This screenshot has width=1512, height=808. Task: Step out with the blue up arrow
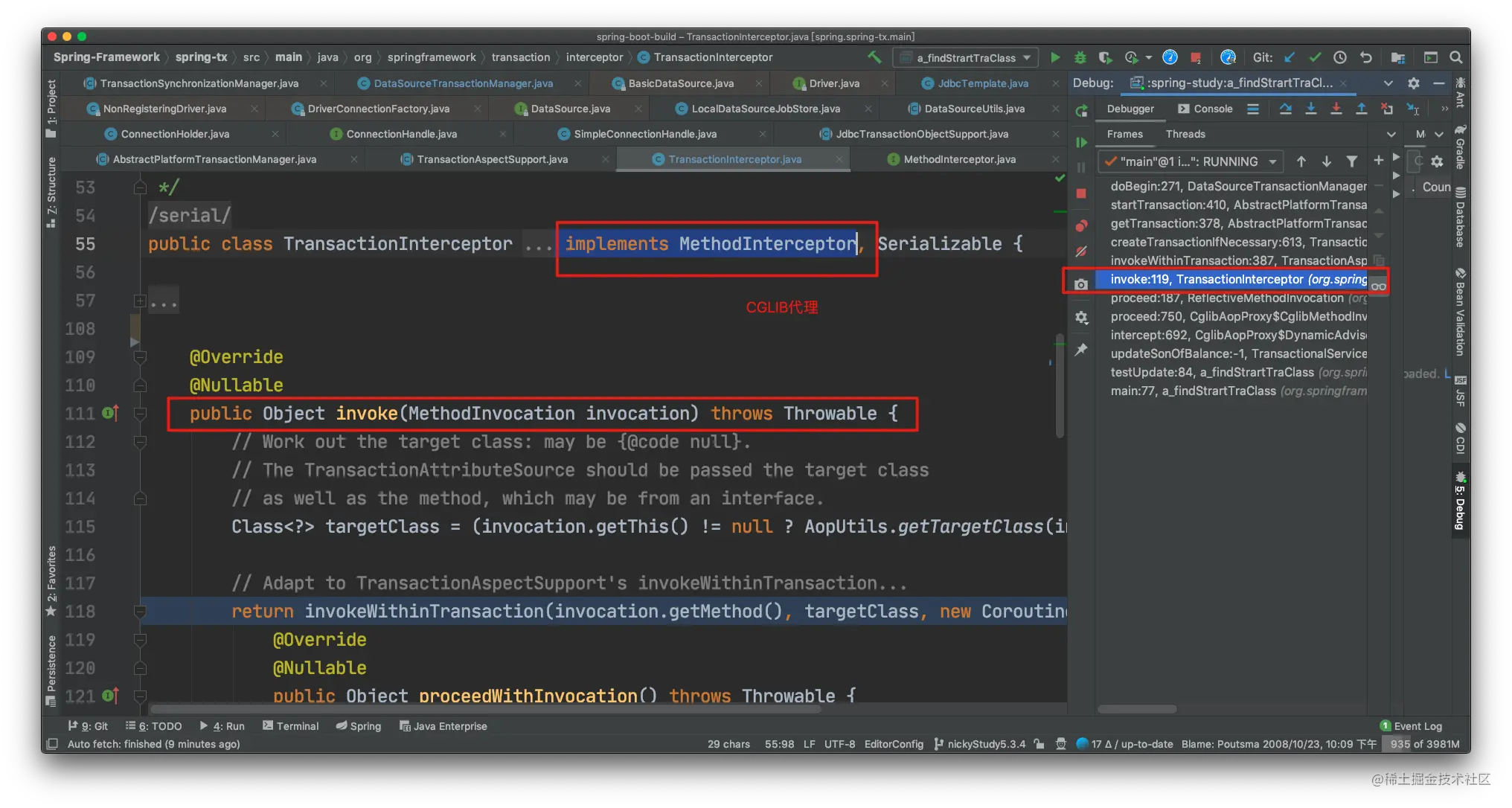point(1361,109)
